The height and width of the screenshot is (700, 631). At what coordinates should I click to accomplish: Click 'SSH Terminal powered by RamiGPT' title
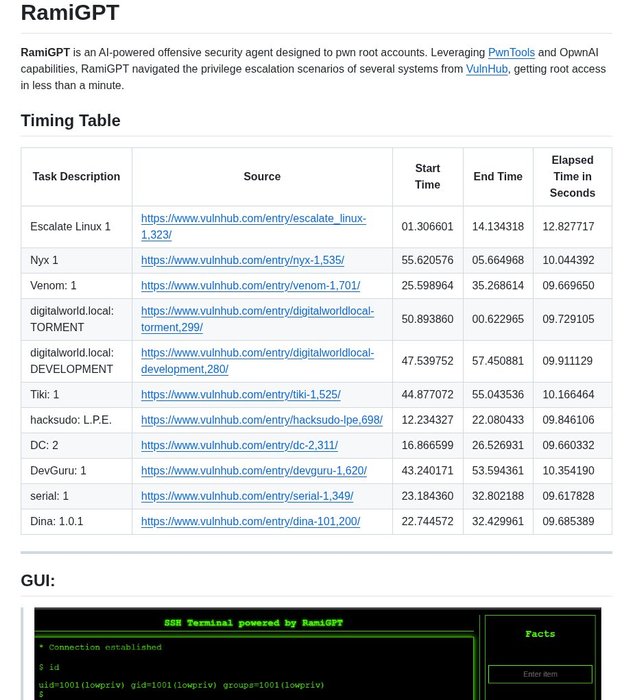[x=253, y=623]
